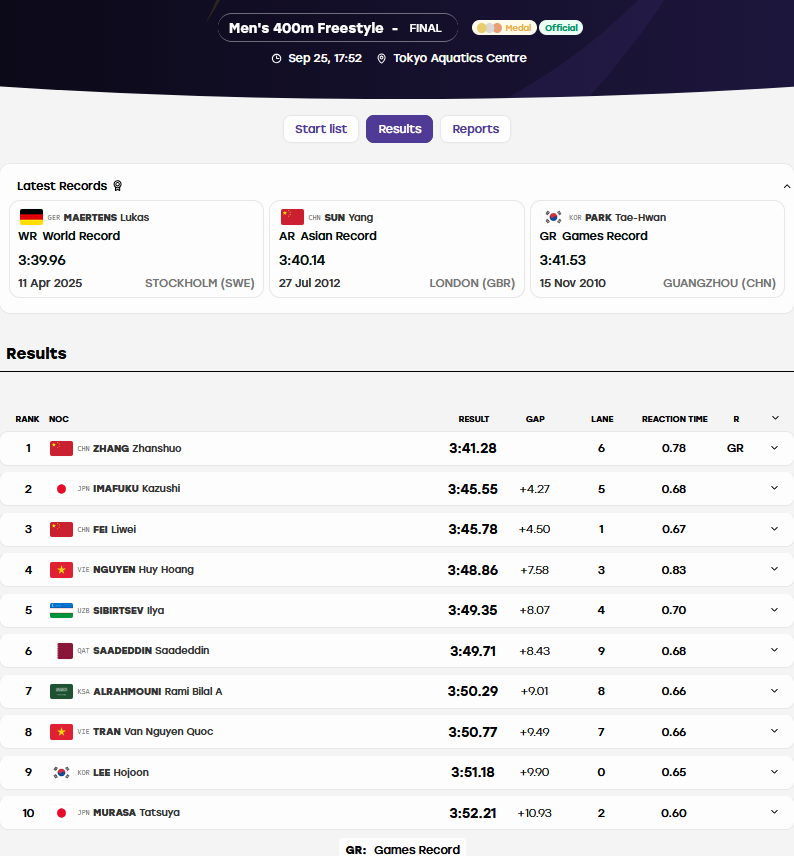794x856 pixels.
Task: Expand ZHANG Zhanshuo result row
Action: pos(774,448)
